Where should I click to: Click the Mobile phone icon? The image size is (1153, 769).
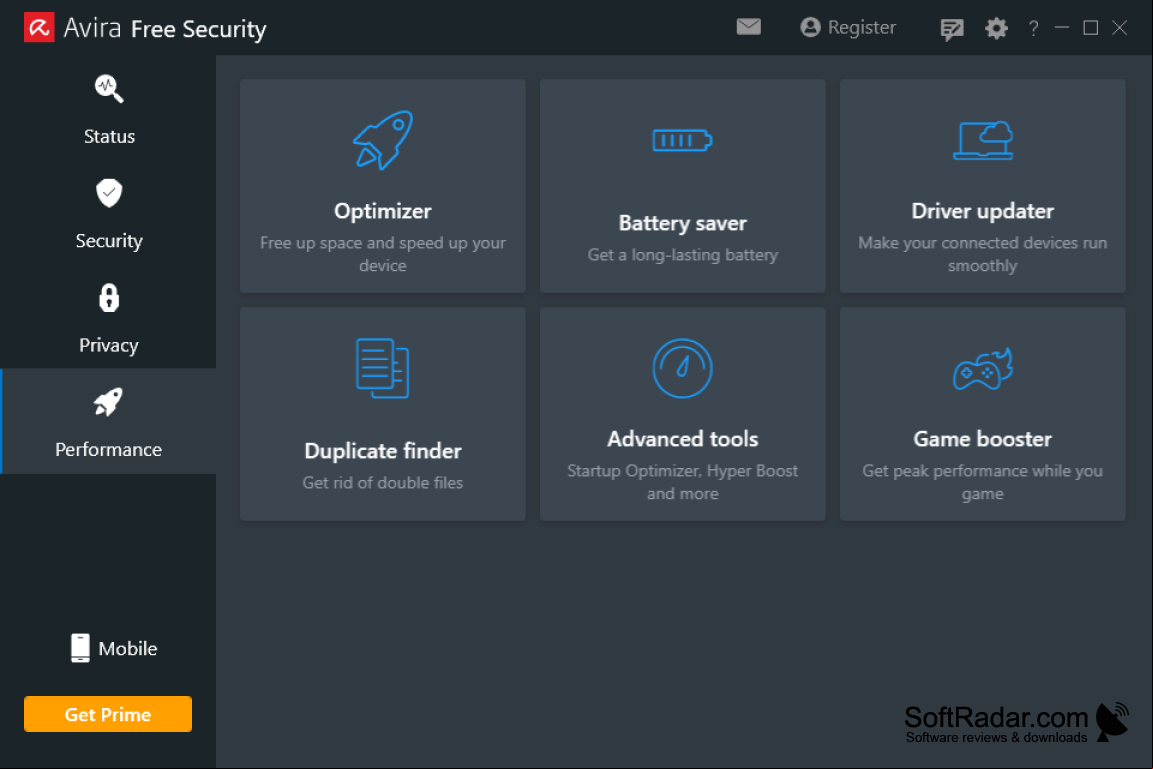pos(80,648)
